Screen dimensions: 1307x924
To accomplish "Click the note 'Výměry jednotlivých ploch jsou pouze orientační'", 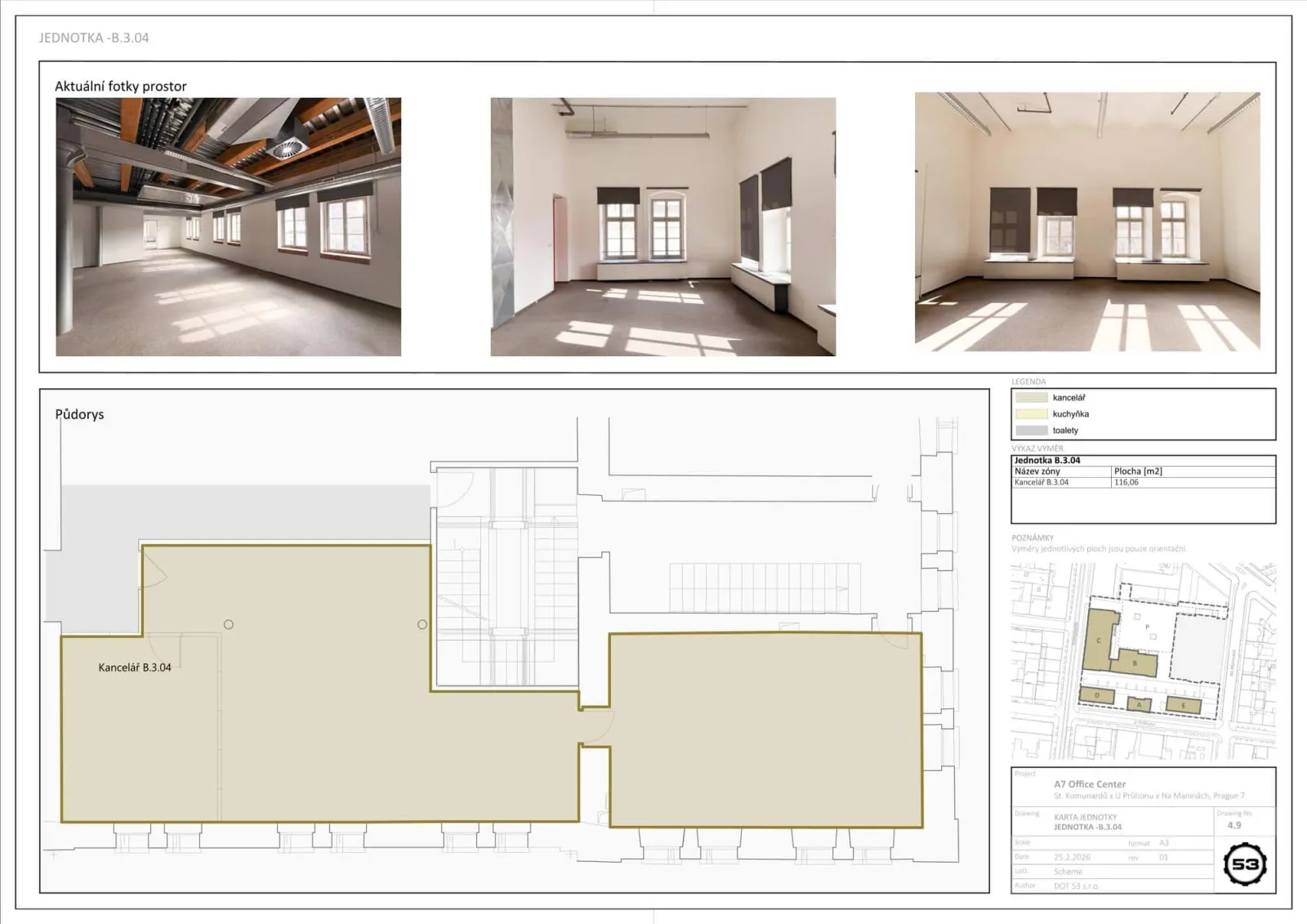I will [1099, 549].
